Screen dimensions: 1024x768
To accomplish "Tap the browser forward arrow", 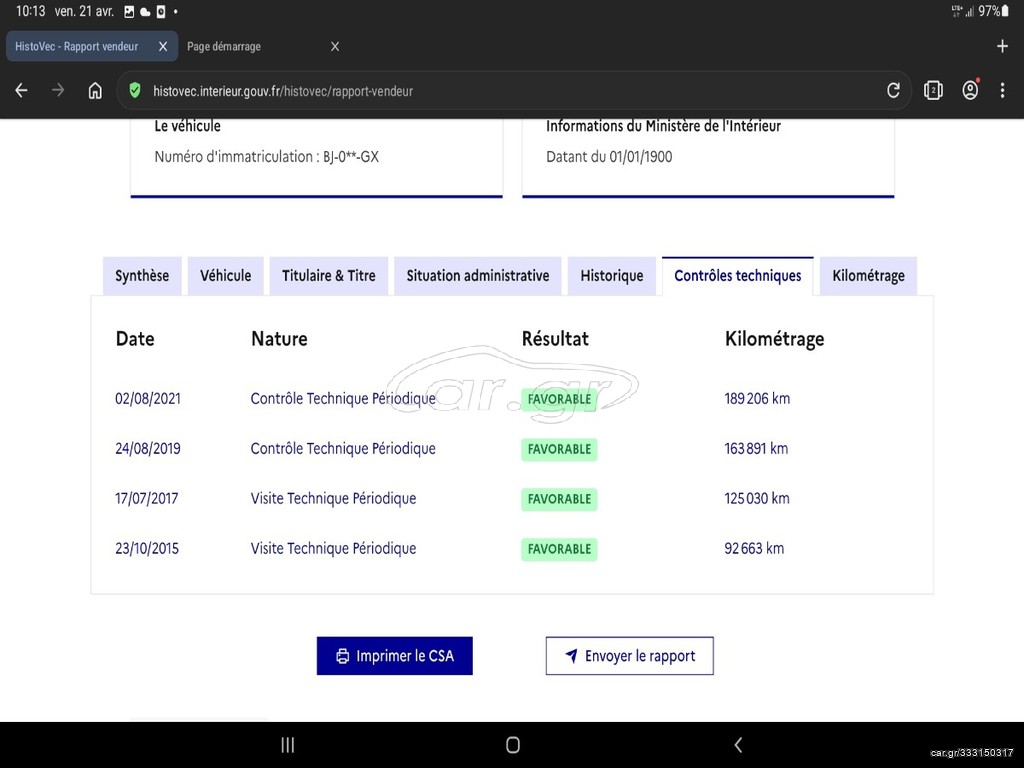I will 58,91.
